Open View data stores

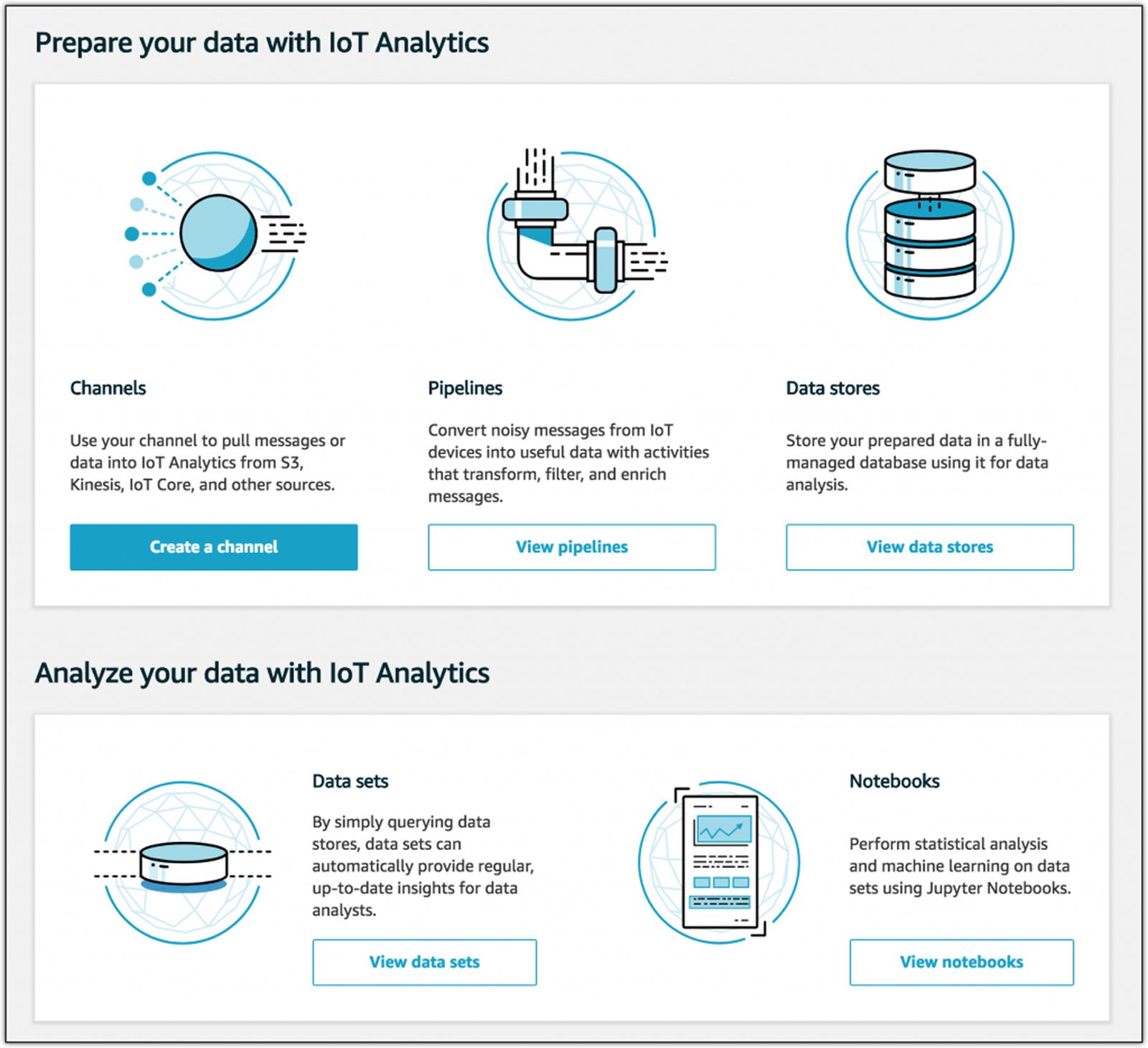[x=930, y=547]
